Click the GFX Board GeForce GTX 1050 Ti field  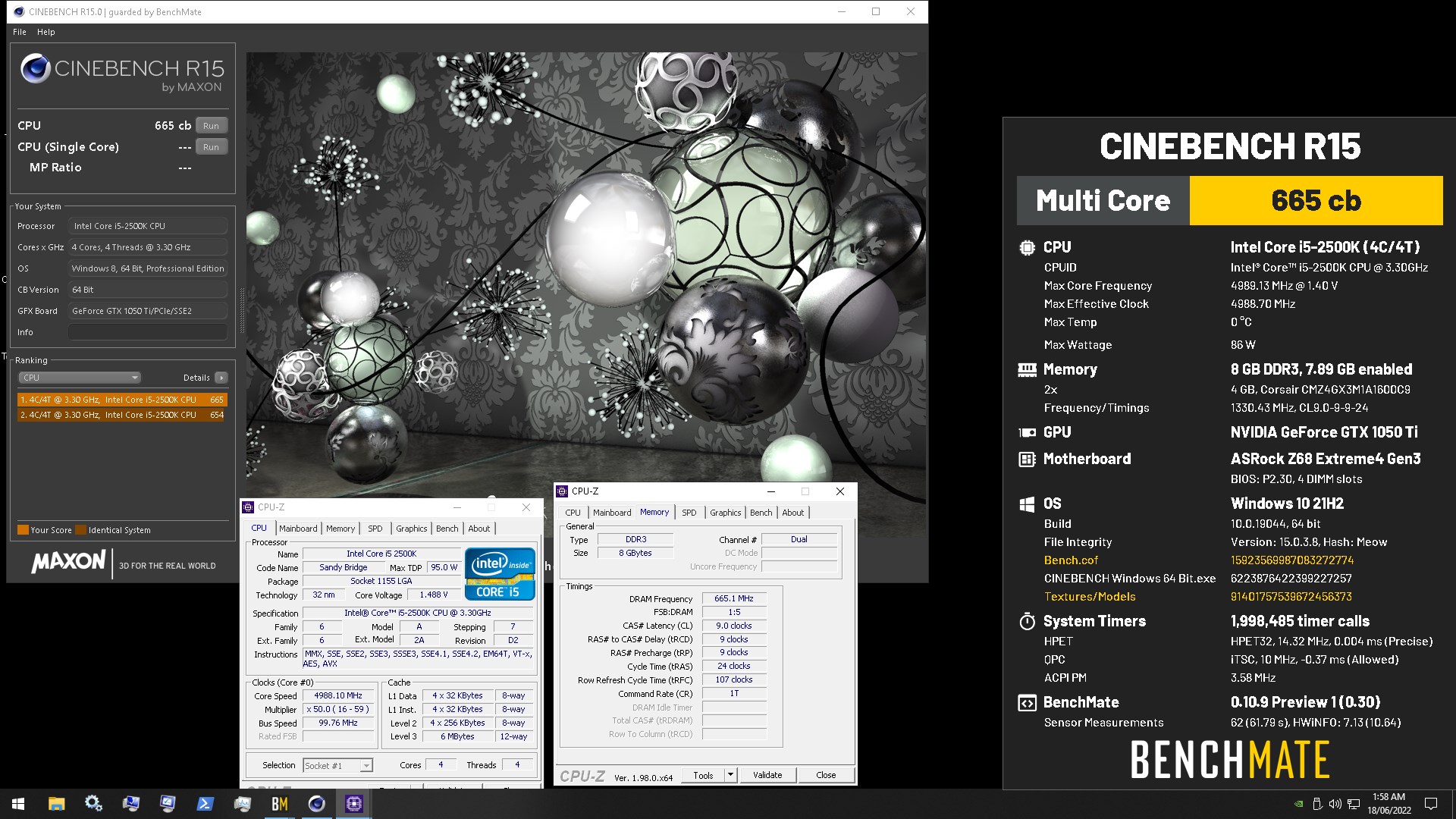[148, 311]
